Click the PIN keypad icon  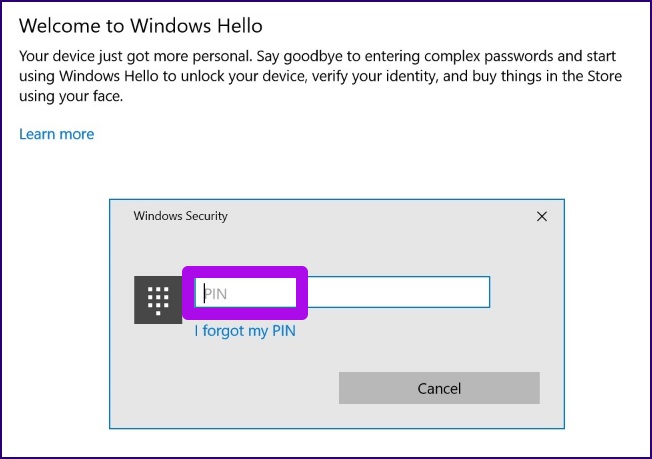157,299
